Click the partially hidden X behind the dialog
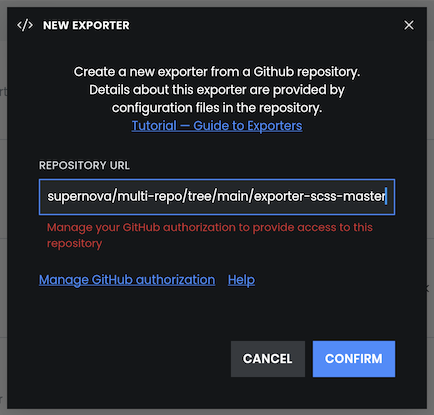This screenshot has height=415, width=434. pyautogui.click(x=428, y=289)
